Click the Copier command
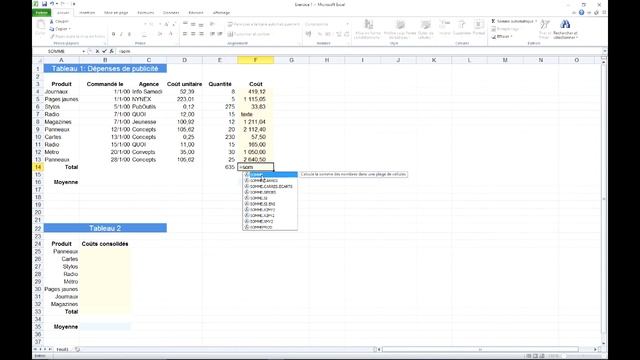 [60, 29]
